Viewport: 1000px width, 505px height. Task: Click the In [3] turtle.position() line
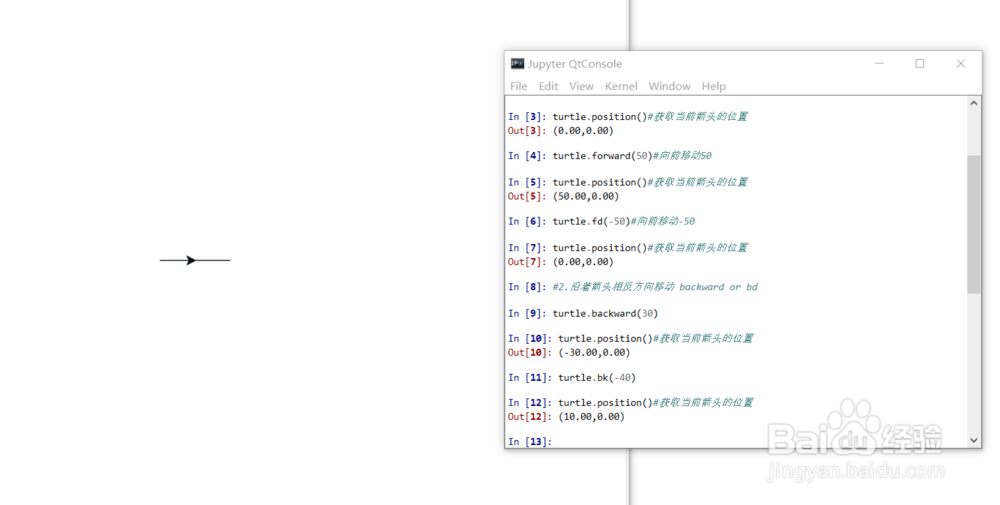(x=628, y=117)
